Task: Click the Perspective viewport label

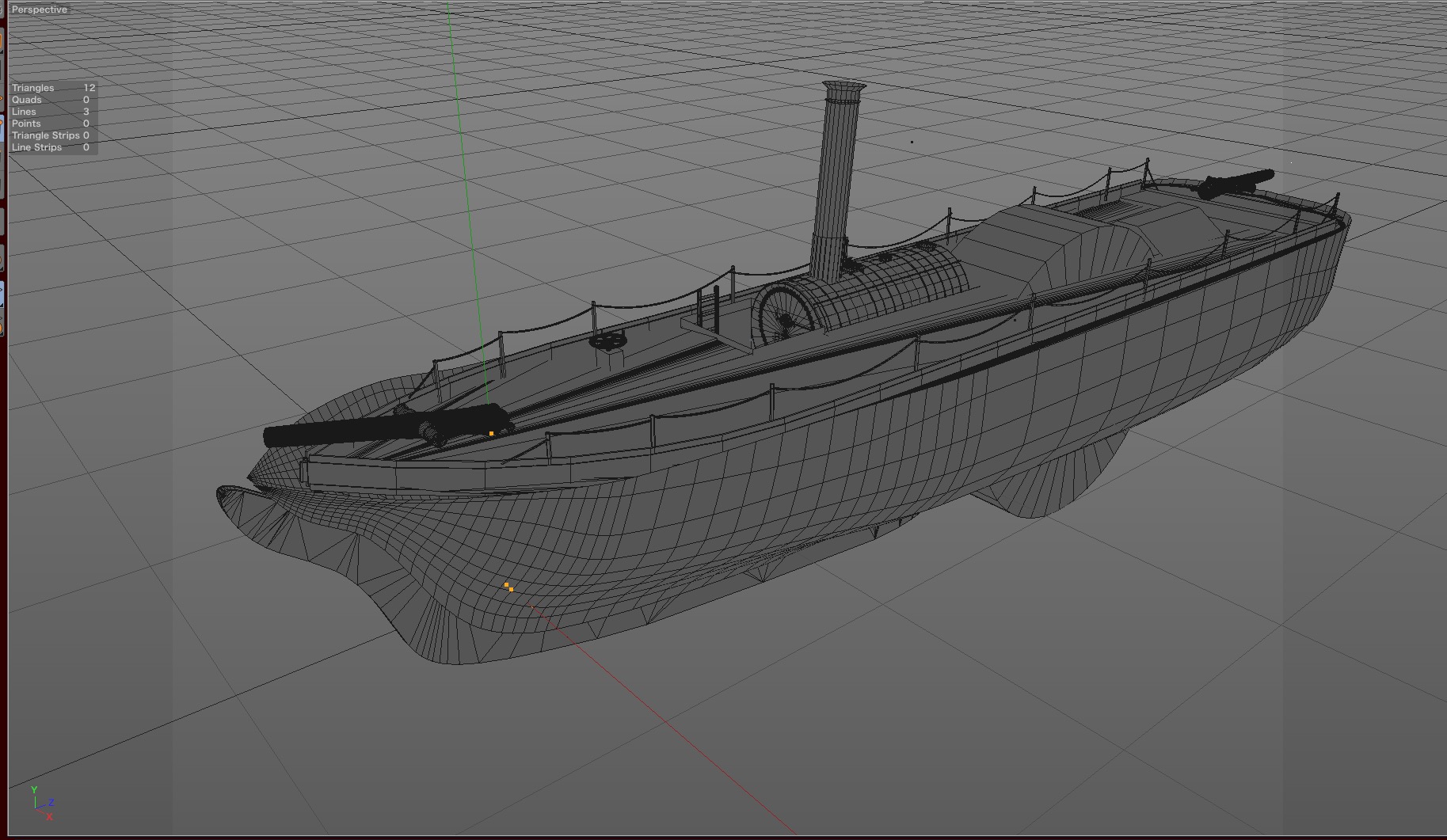Action: click(40, 10)
